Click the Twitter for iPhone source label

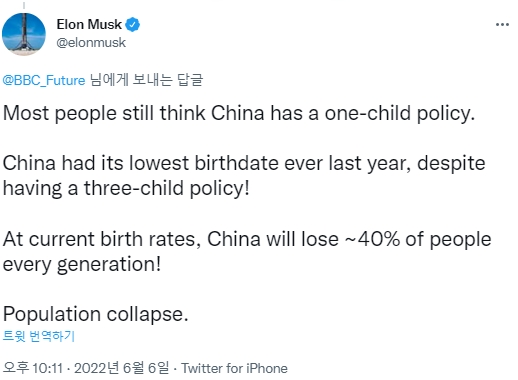click(x=234, y=368)
